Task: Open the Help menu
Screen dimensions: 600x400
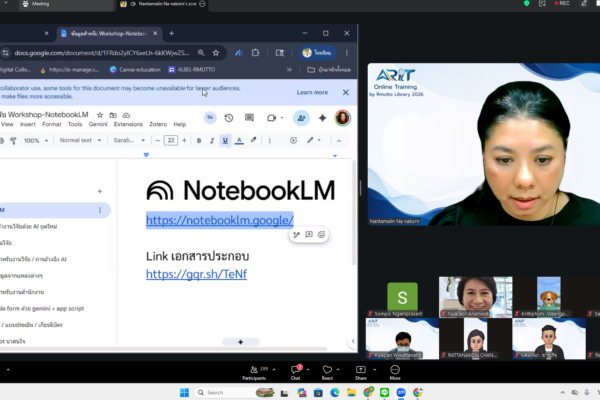Action: (179, 124)
